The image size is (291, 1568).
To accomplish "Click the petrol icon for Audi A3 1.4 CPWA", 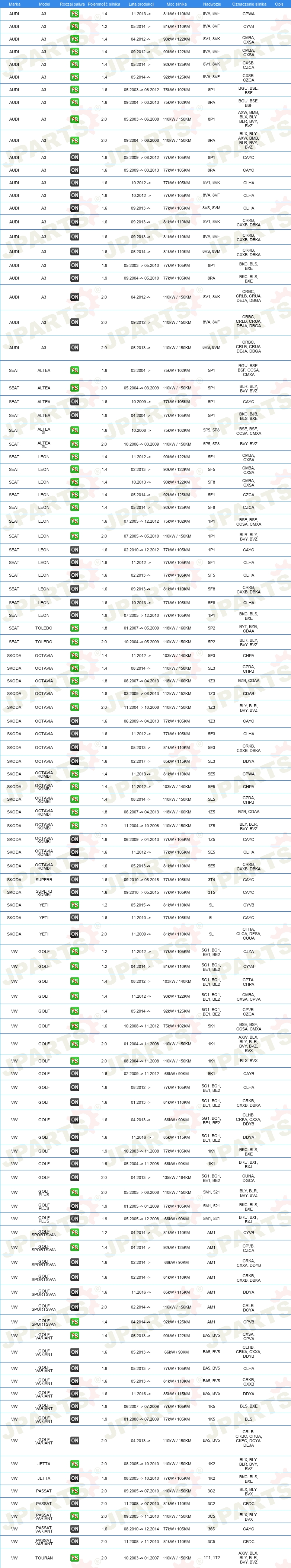I will (74, 13).
